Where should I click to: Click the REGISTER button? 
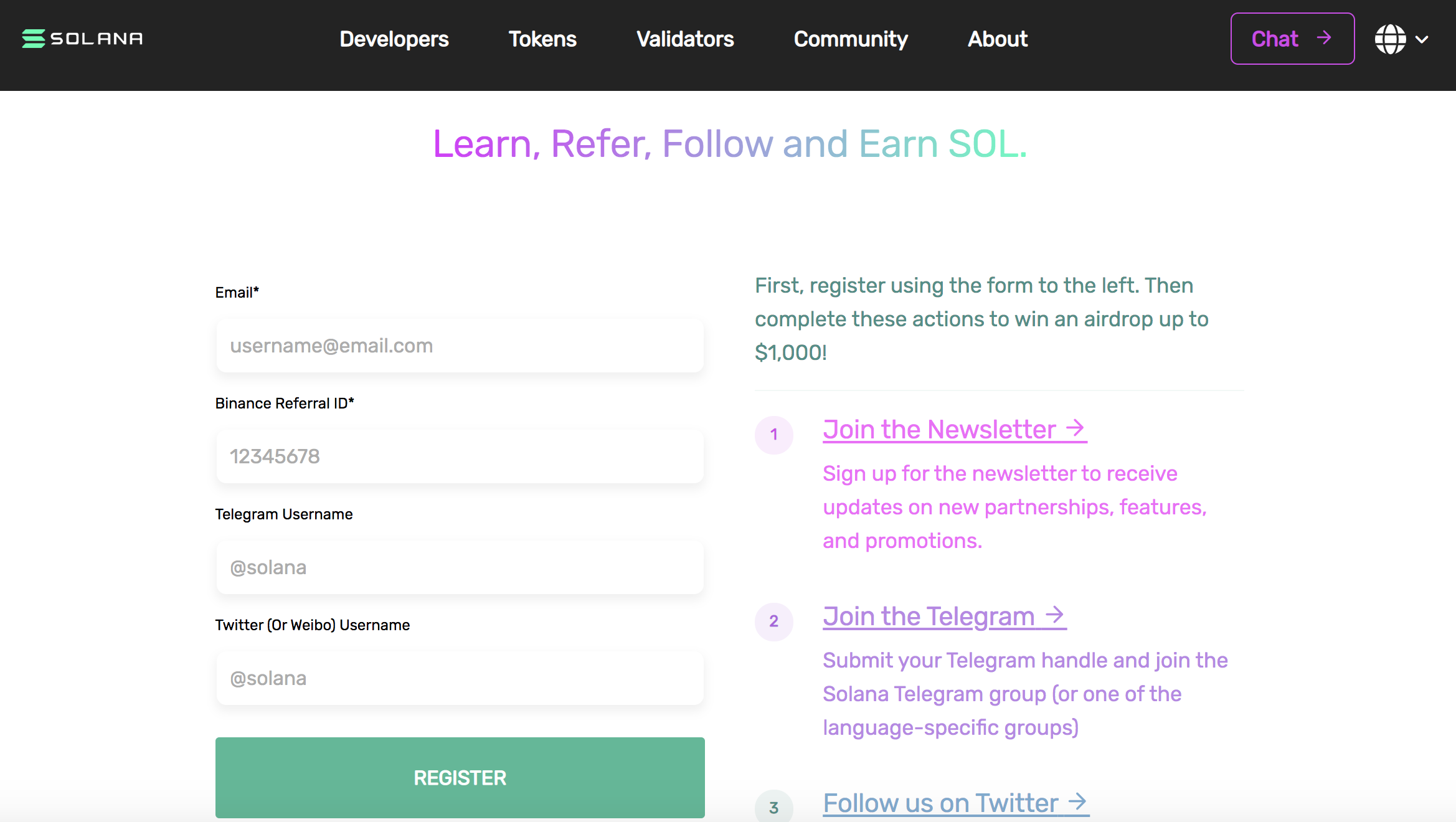tap(460, 778)
